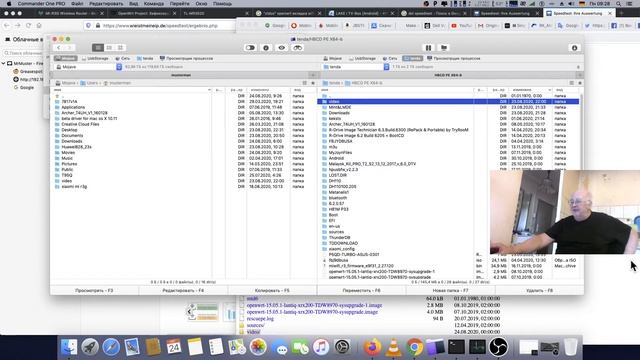Click Редактировать - F4 button
This screenshot has height=360, width=640.
tap(183, 291)
